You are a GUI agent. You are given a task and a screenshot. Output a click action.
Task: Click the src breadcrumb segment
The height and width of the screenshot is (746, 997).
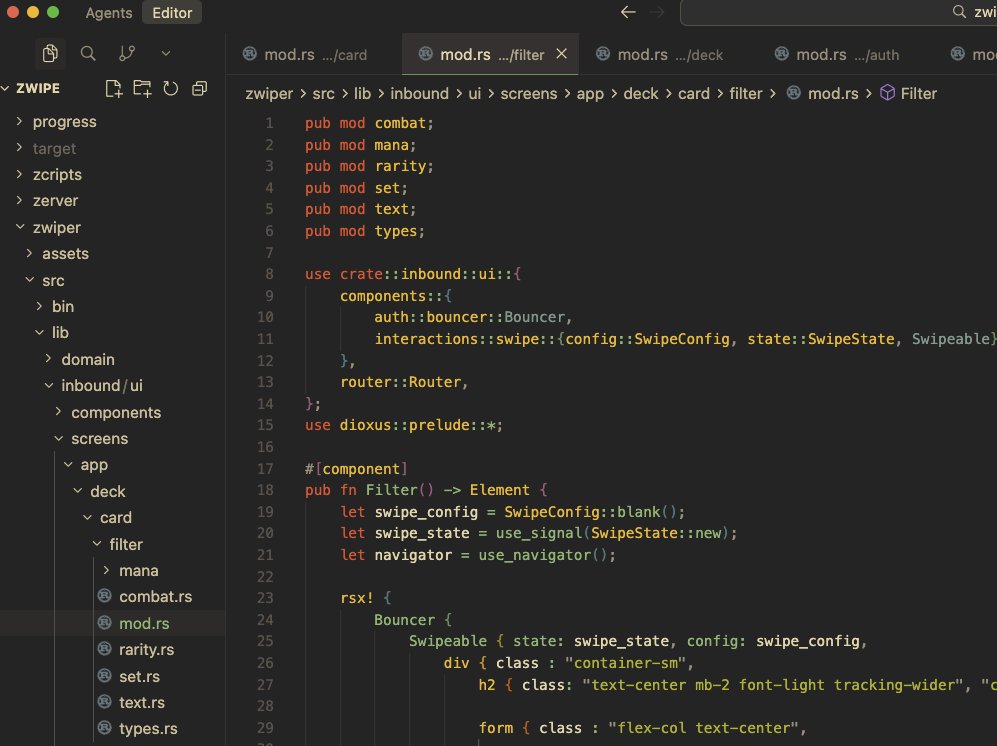coord(323,93)
